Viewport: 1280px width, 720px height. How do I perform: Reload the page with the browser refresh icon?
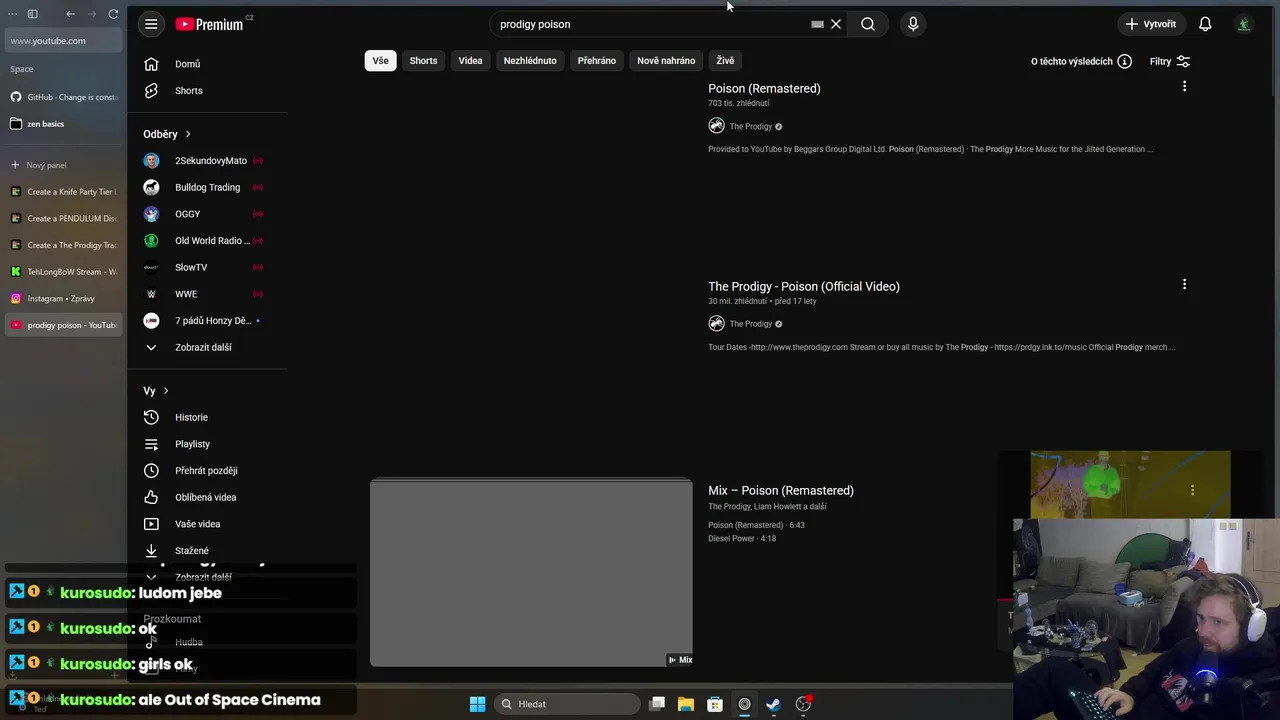click(113, 14)
